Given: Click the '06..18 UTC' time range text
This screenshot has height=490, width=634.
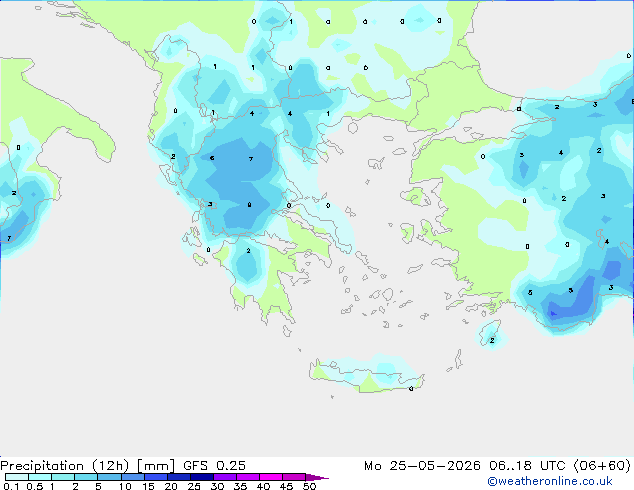Looking at the screenshot, I should pyautogui.click(x=527, y=466).
